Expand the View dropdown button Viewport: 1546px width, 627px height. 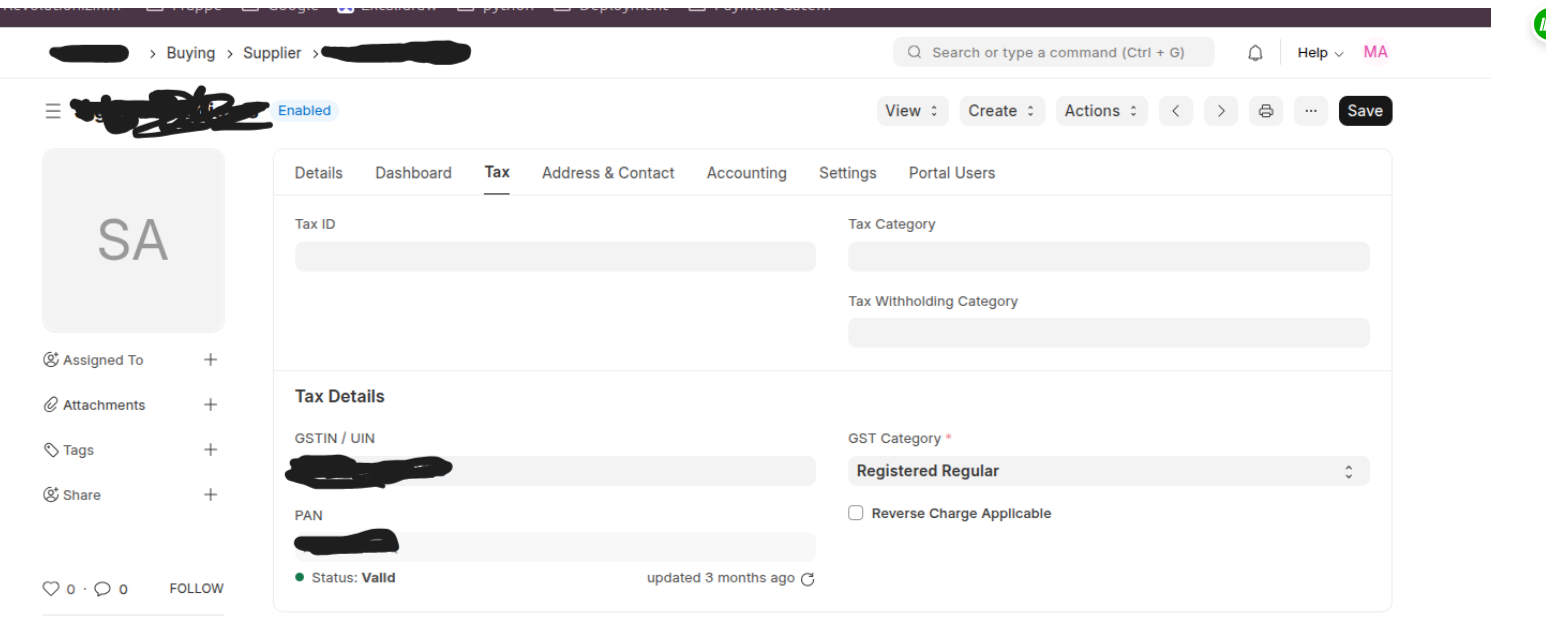(x=912, y=111)
